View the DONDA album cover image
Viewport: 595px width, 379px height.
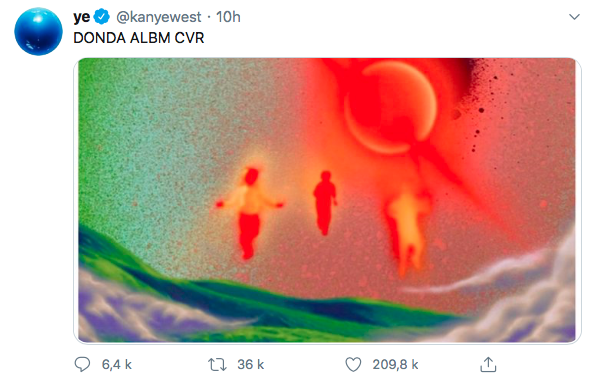click(x=327, y=200)
